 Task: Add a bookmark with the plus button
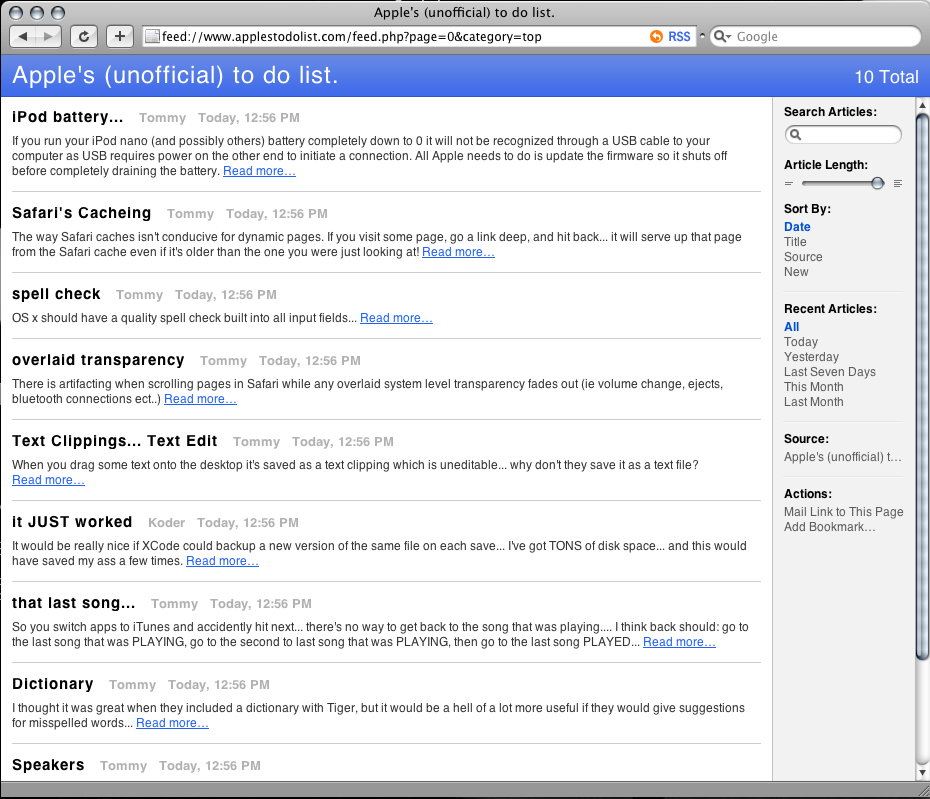coord(120,36)
